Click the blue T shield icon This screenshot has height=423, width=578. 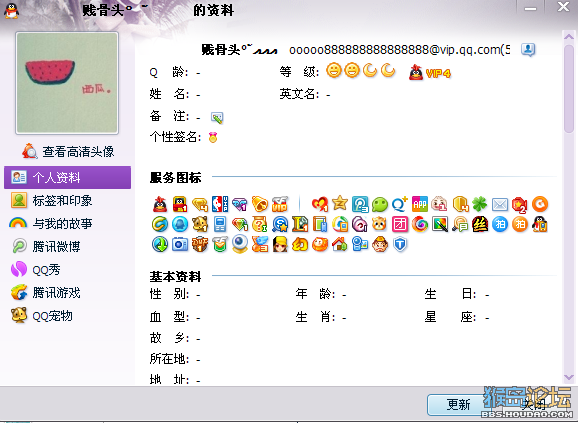[400, 244]
